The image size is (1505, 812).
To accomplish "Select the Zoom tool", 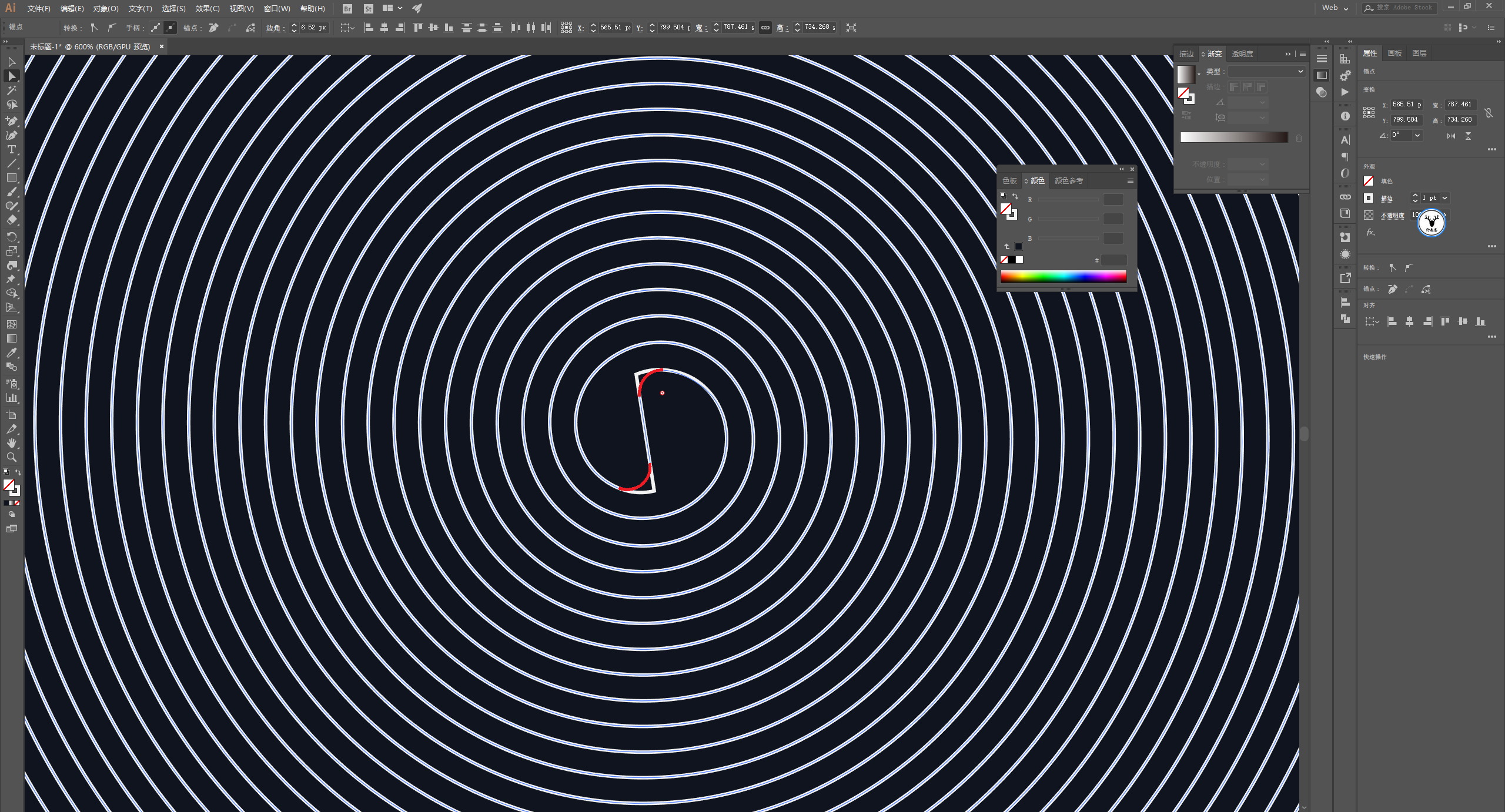I will [x=11, y=457].
